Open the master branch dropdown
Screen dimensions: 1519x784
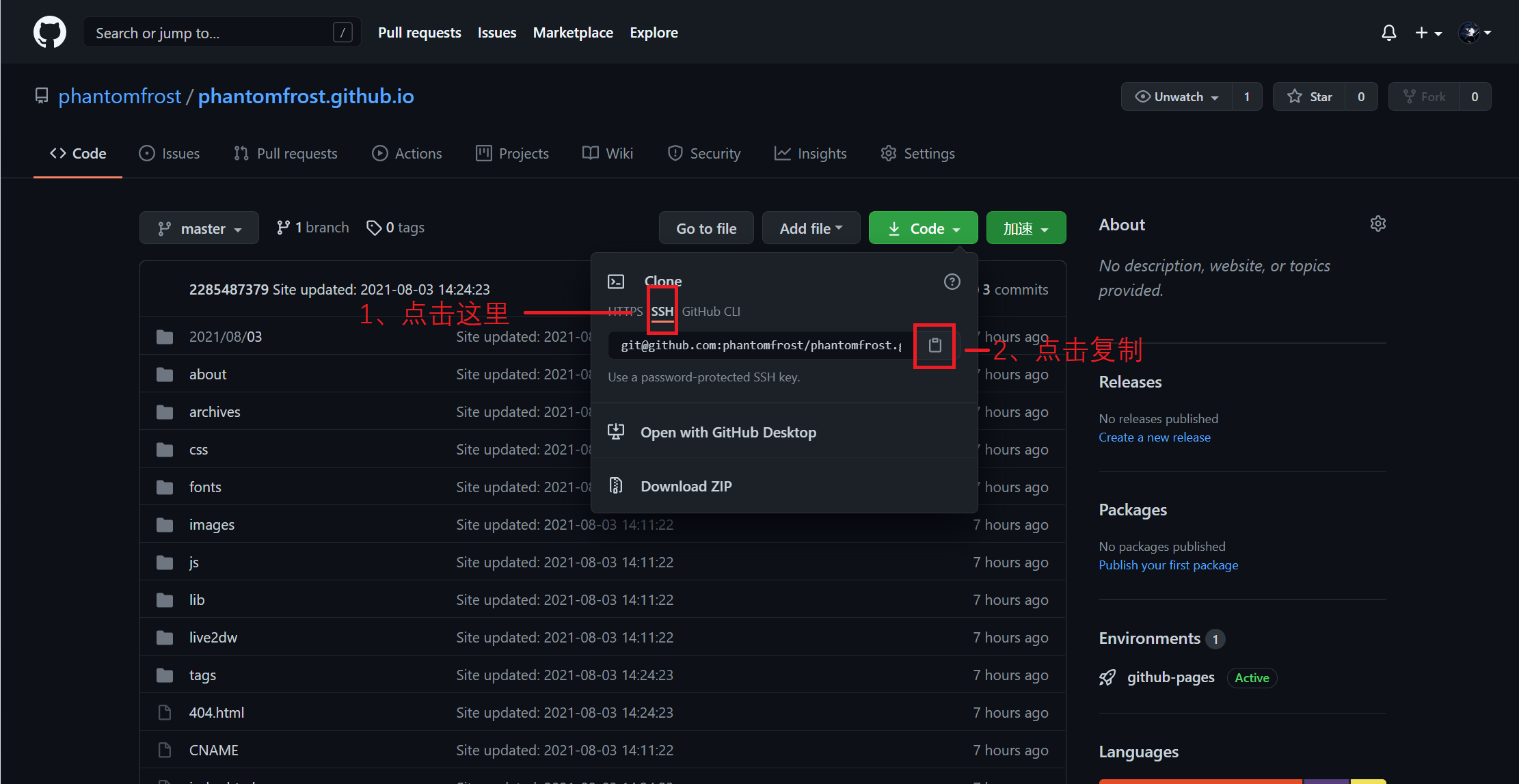coord(199,228)
